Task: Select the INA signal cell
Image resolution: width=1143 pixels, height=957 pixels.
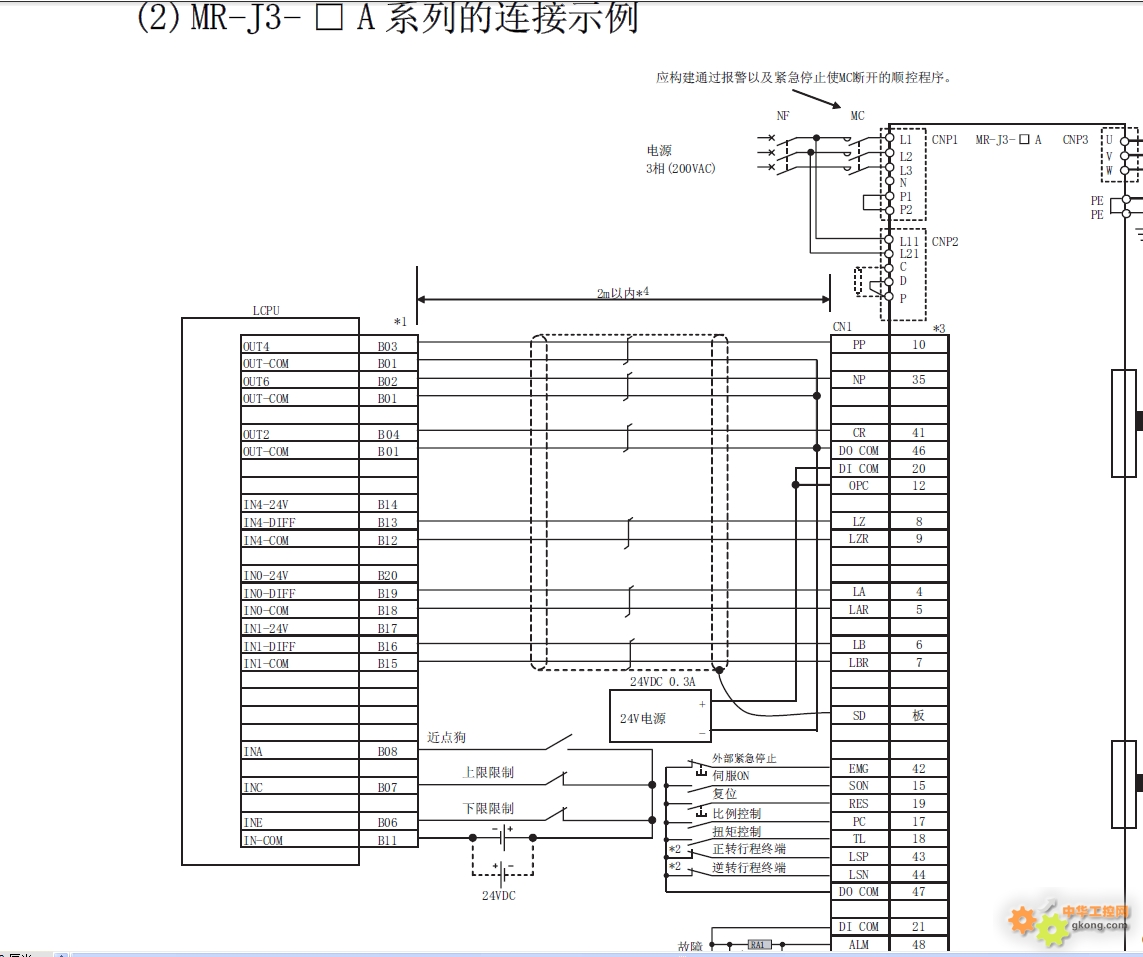Action: [x=300, y=751]
